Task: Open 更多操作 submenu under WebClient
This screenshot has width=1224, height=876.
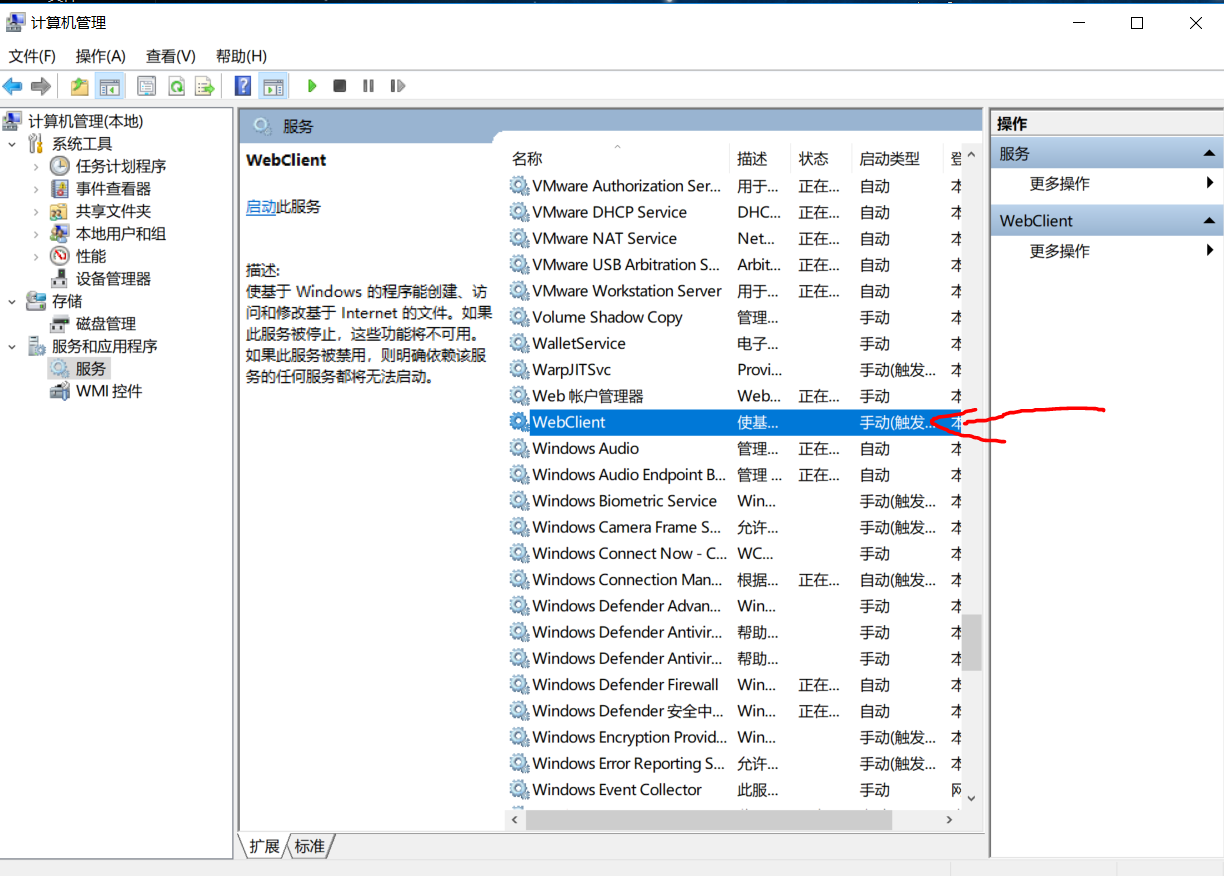Action: [x=1106, y=251]
